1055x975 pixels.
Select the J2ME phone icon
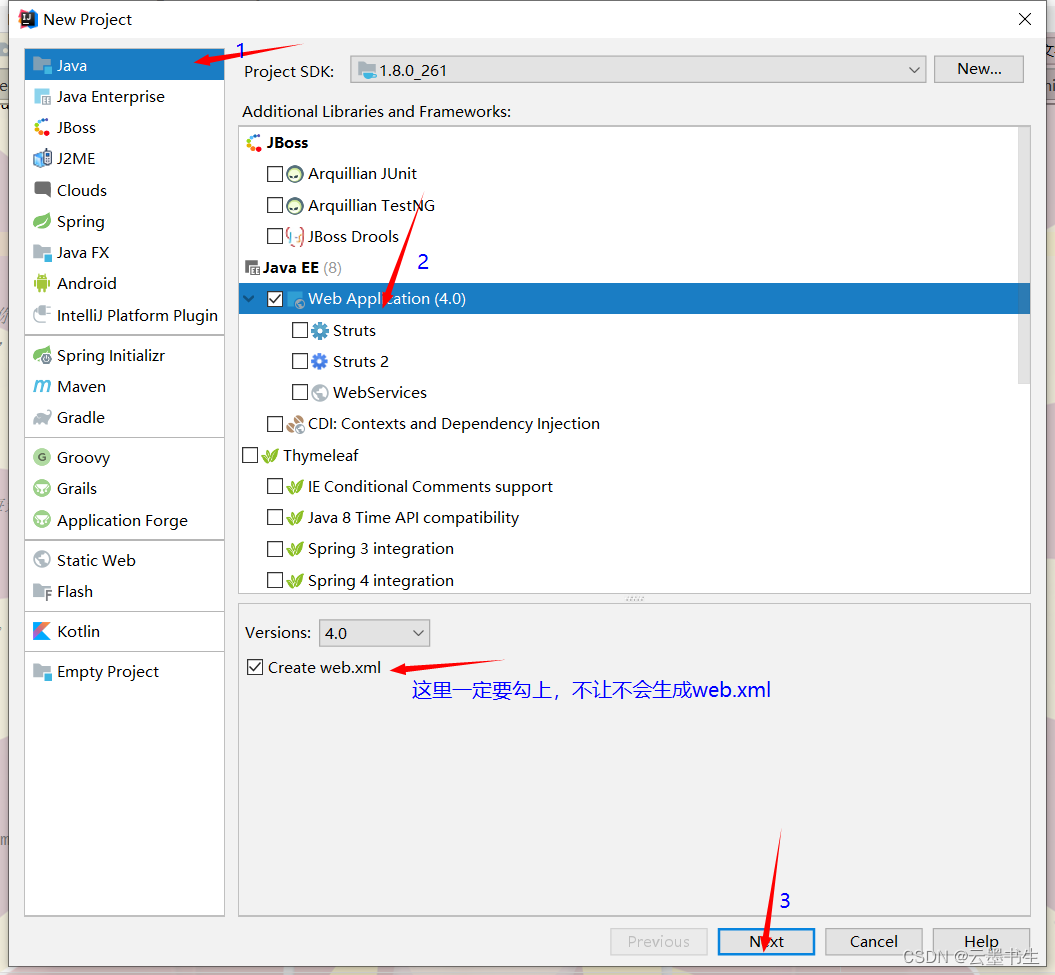pos(42,159)
